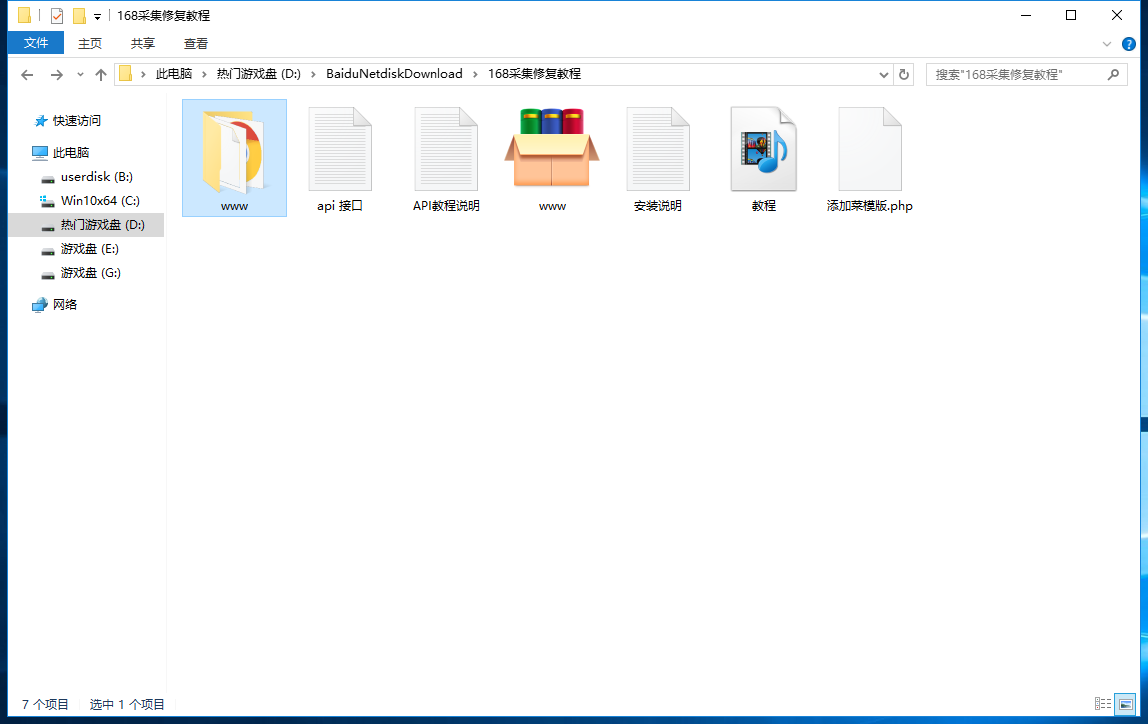Screen dimensions: 1148x724
Task: Open the Help question mark icon
Action: 1129,44
